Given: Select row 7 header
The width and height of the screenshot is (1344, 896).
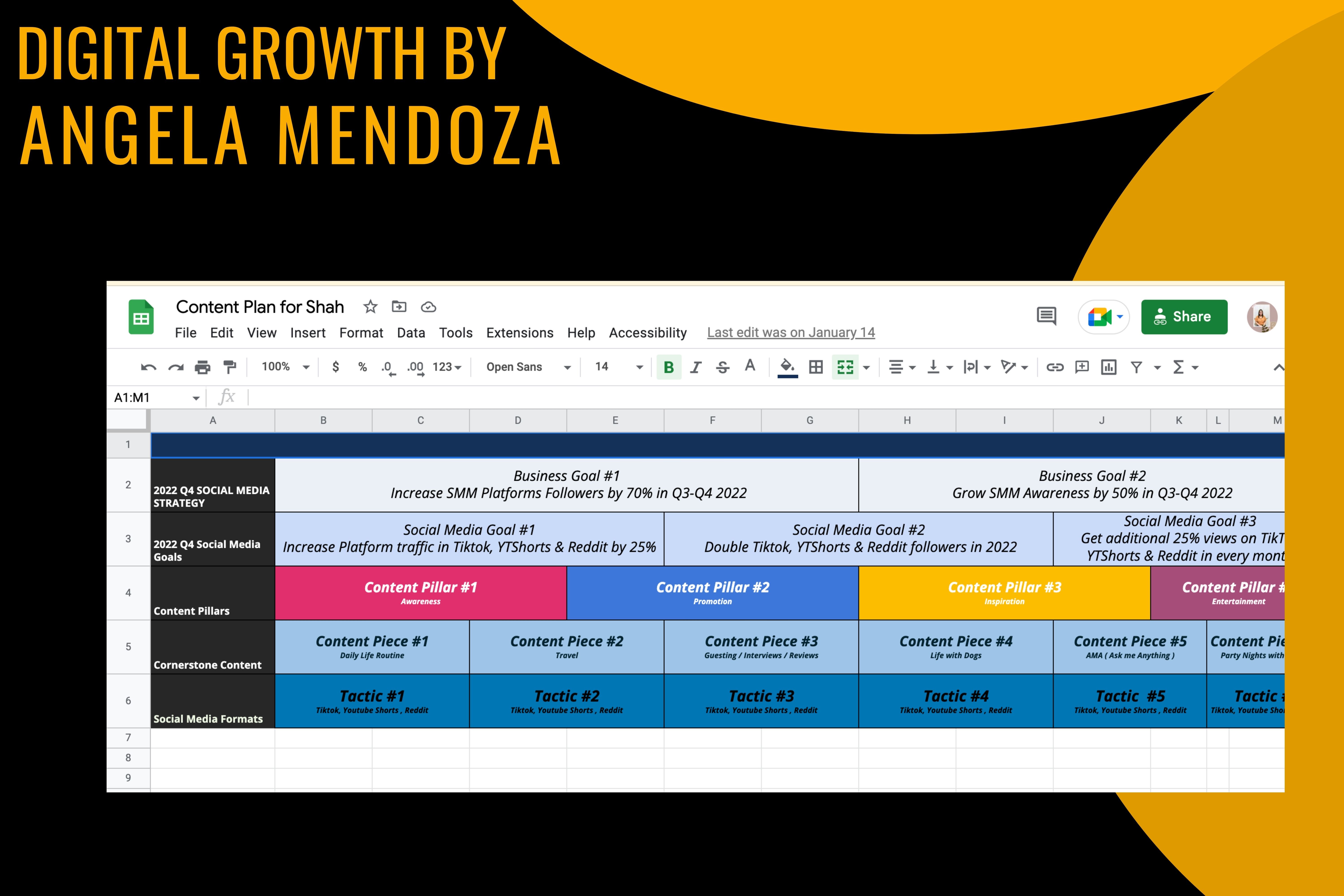Looking at the screenshot, I should tap(128, 738).
